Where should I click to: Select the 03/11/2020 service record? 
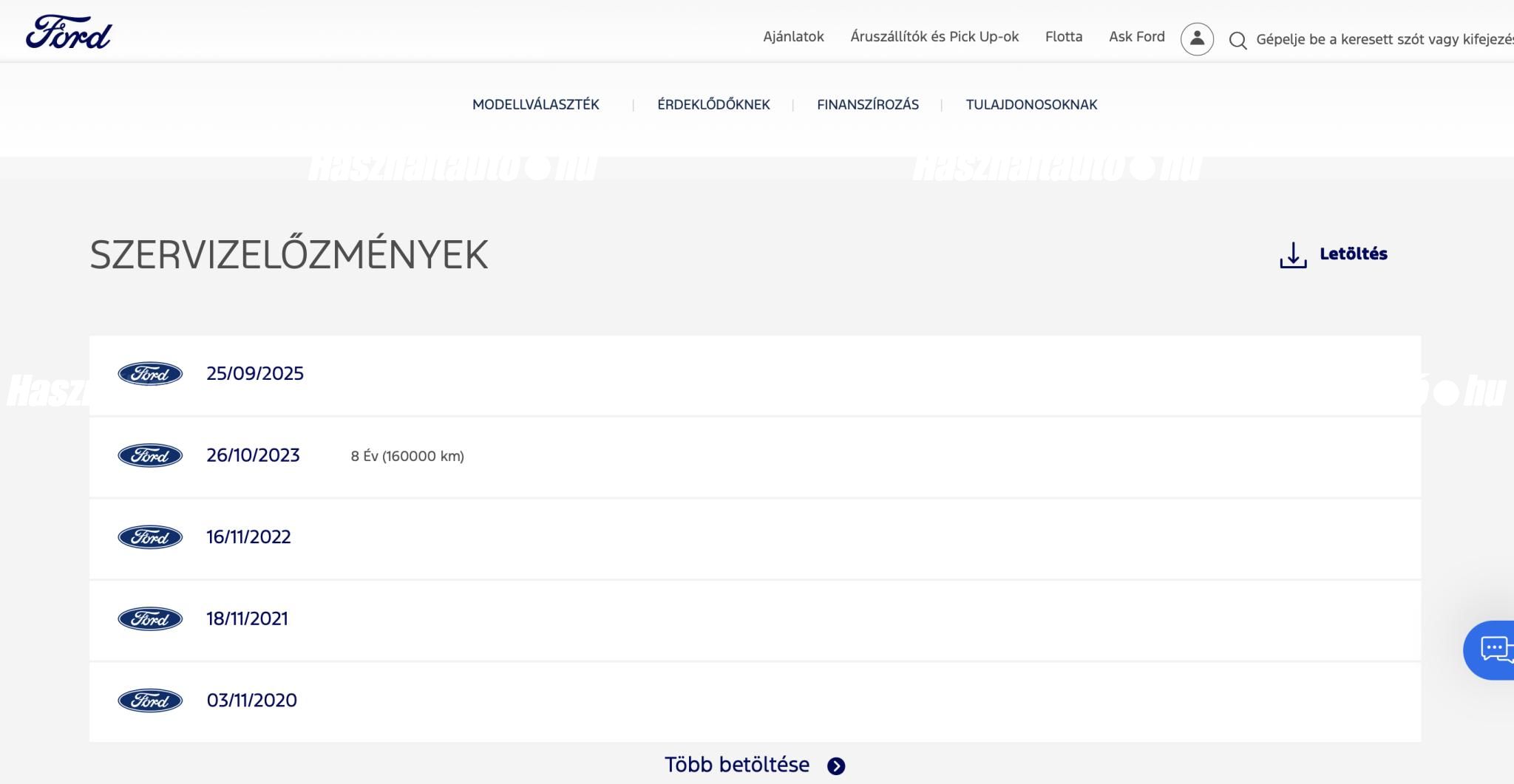pos(755,702)
